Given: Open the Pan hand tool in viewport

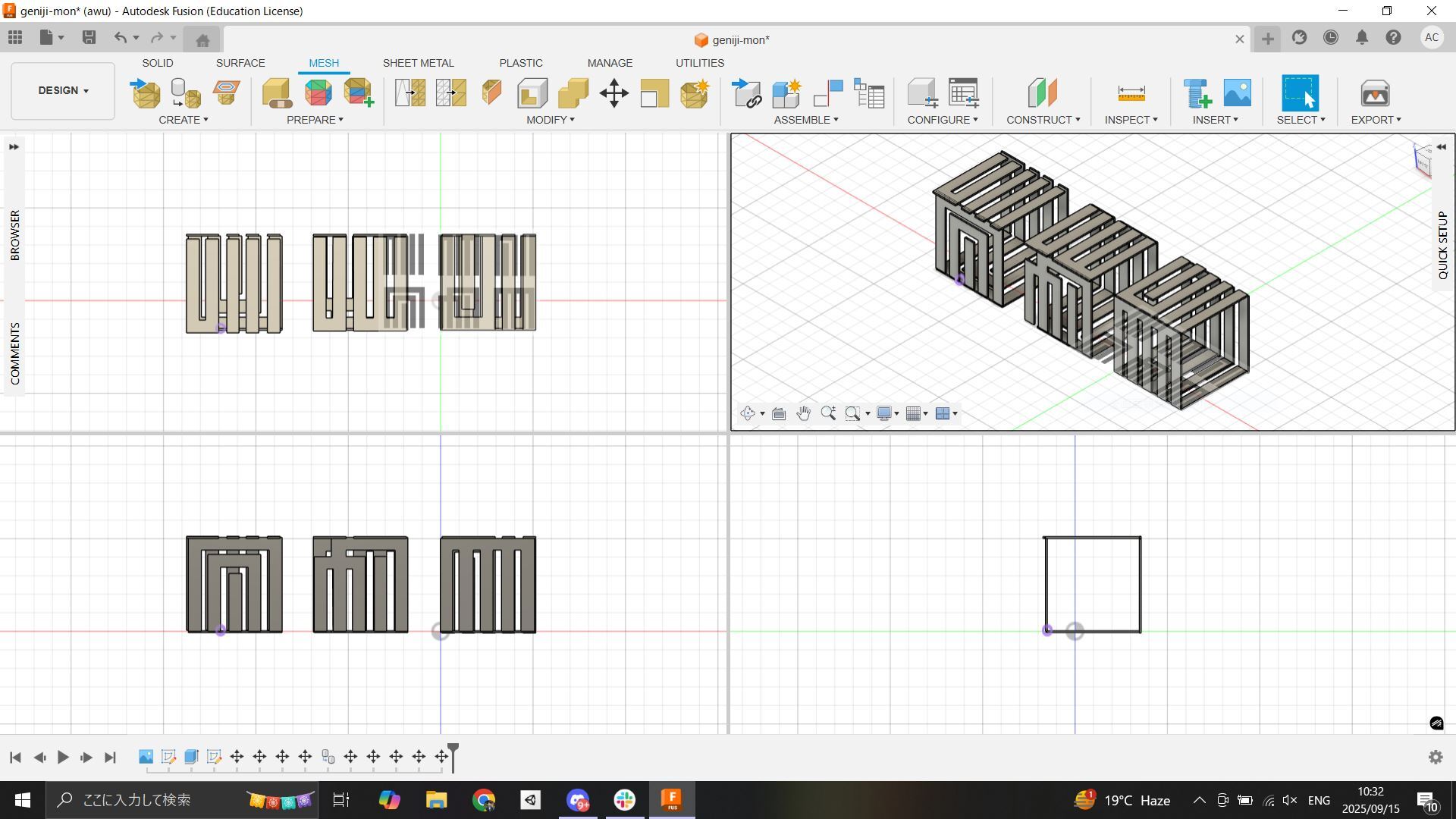Looking at the screenshot, I should click(803, 413).
